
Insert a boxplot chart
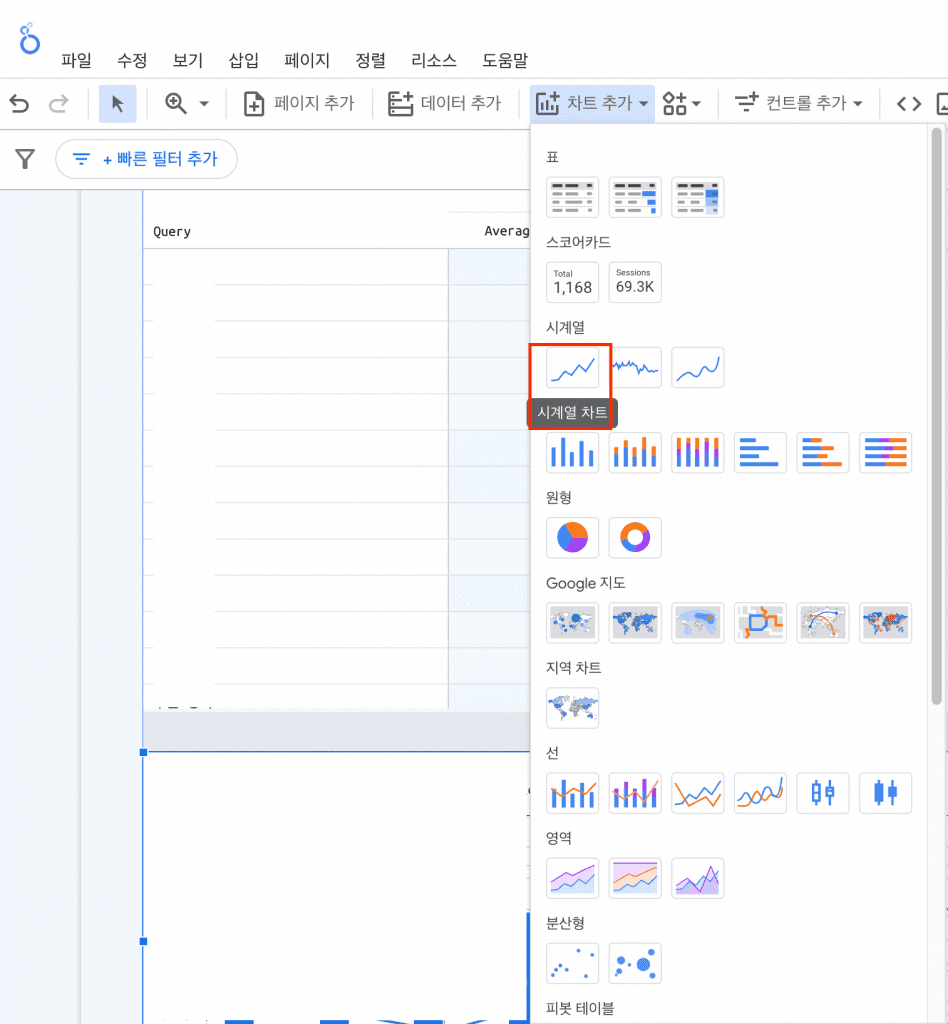(x=823, y=793)
